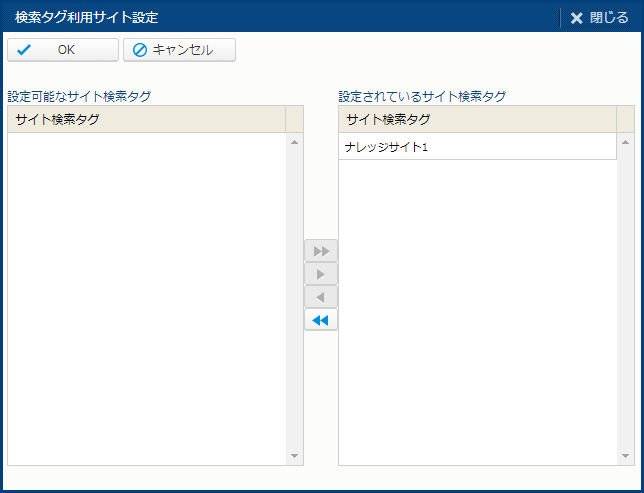
Task: Close the dialog using 閉じる
Action: pos(600,17)
